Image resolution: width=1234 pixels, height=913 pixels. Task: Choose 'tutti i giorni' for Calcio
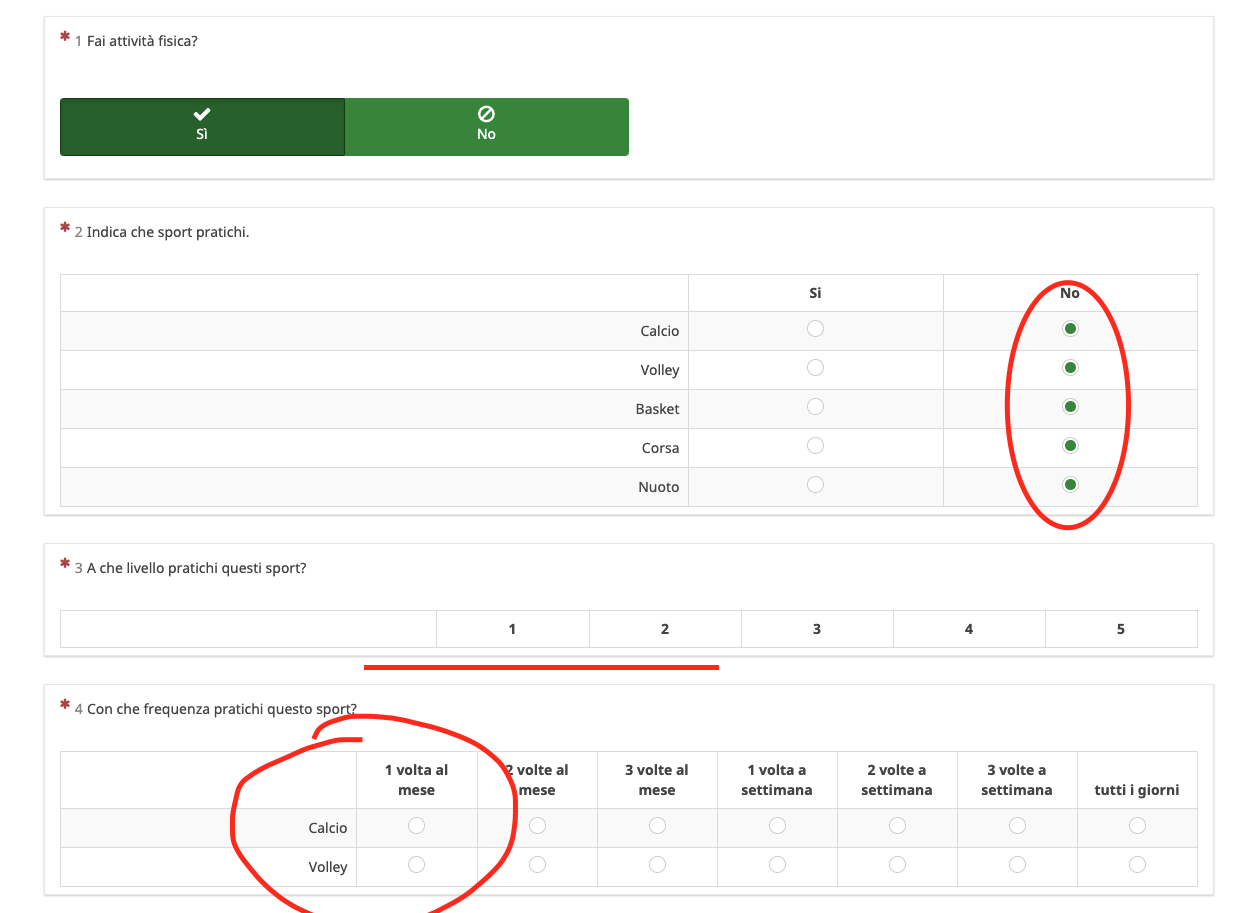coord(1137,826)
